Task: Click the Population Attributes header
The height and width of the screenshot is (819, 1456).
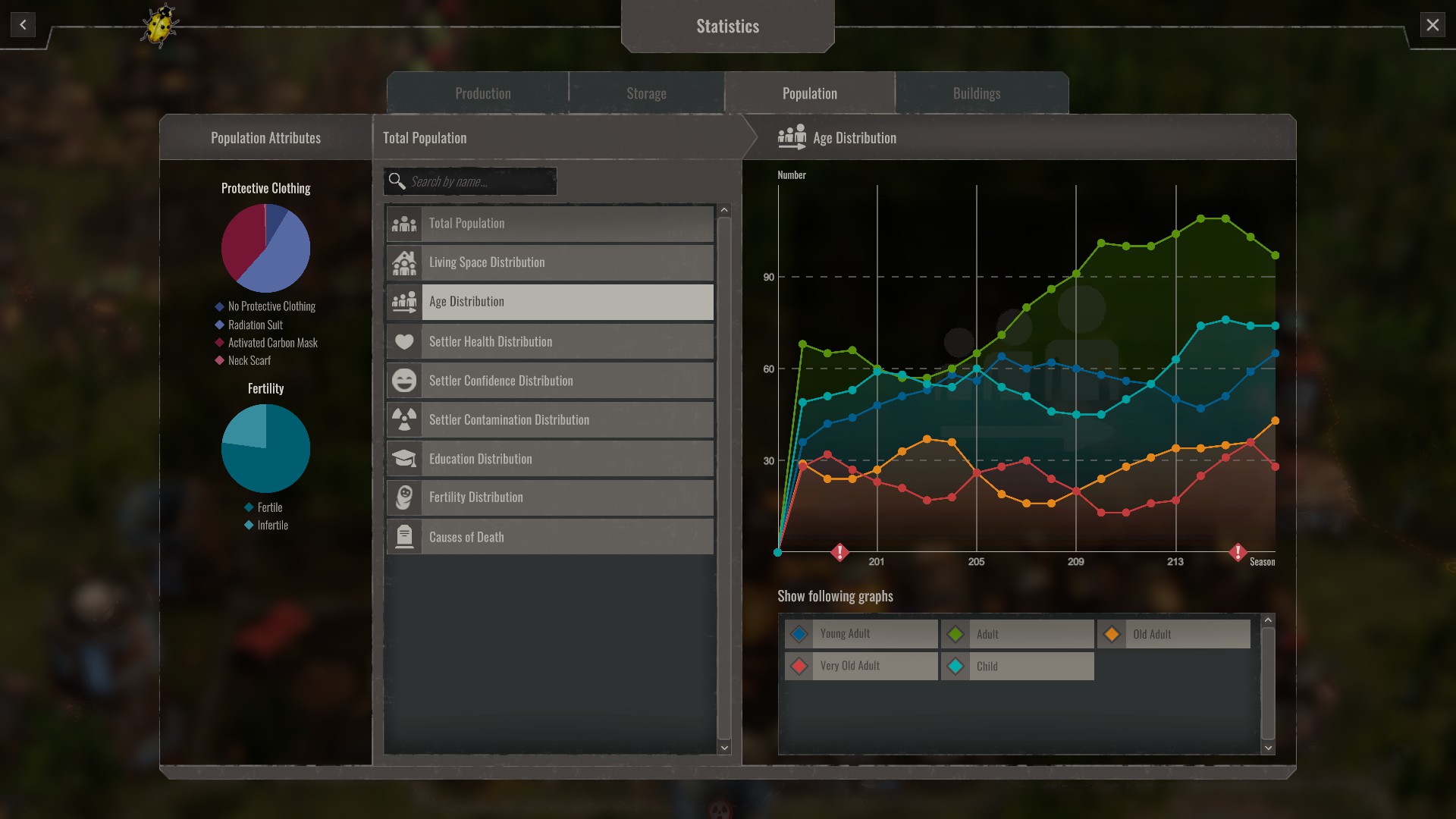Action: [x=265, y=138]
